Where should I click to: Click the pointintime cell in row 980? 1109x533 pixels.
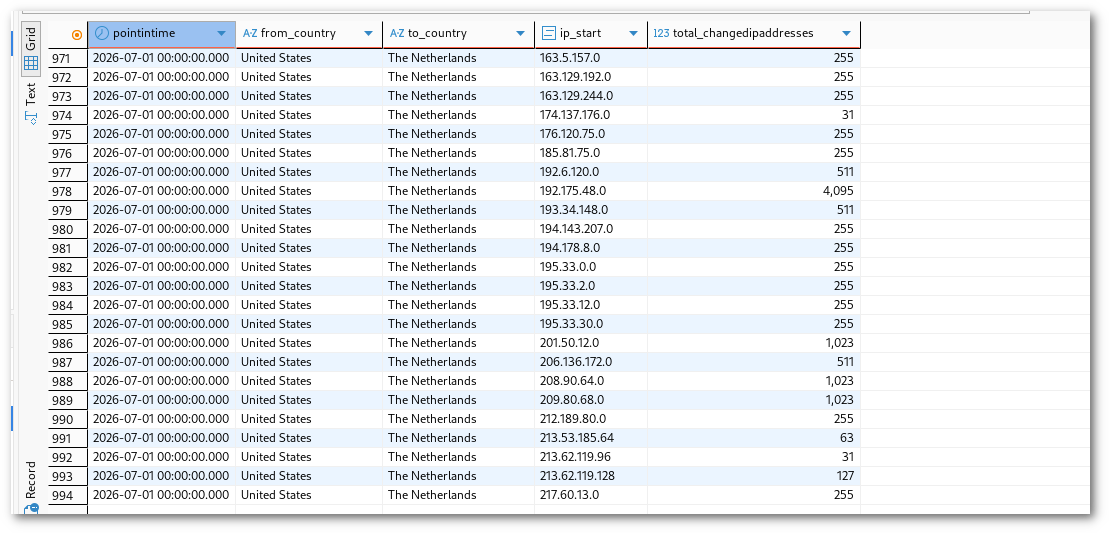click(x=161, y=229)
